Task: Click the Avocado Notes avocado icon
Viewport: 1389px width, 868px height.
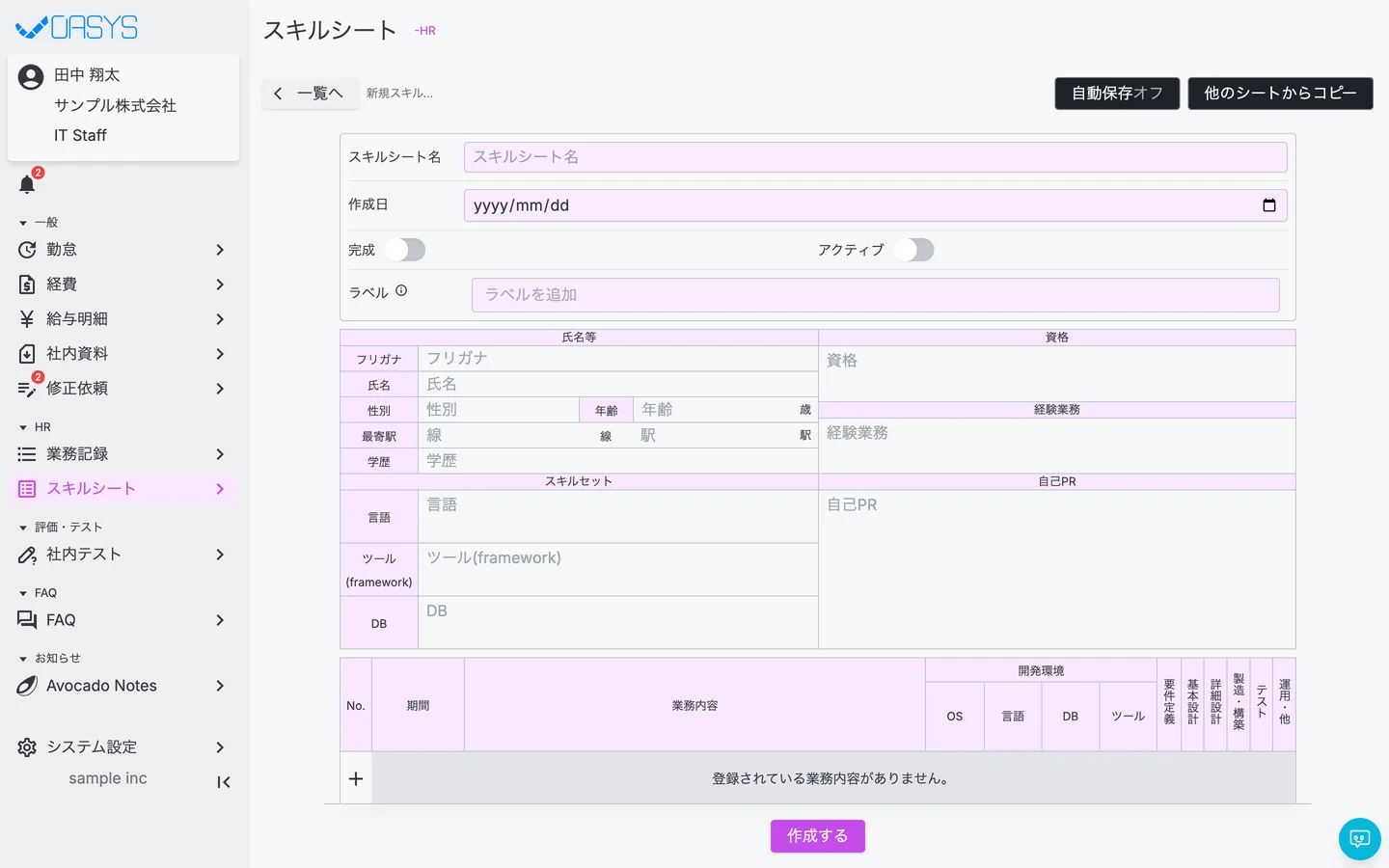Action: point(27,686)
